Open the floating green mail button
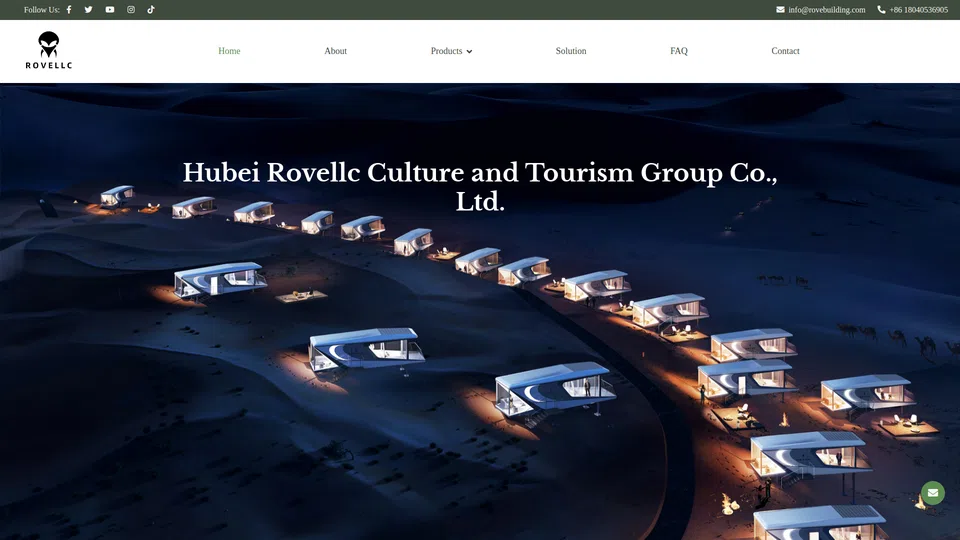This screenshot has width=960, height=540. (932, 493)
